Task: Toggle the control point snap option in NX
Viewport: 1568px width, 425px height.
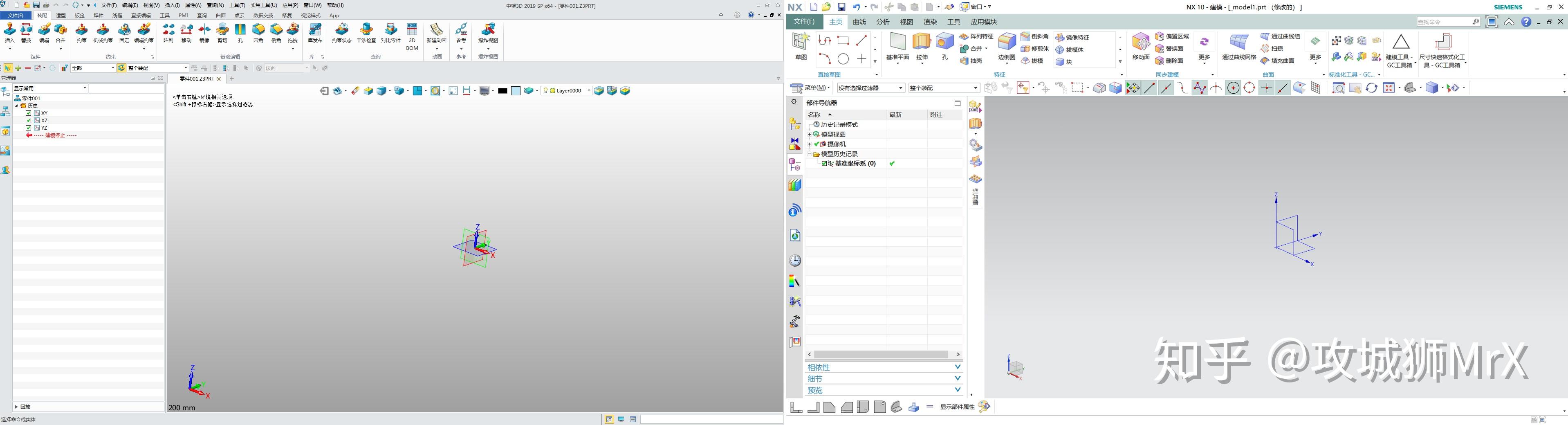Action: coord(1182,88)
